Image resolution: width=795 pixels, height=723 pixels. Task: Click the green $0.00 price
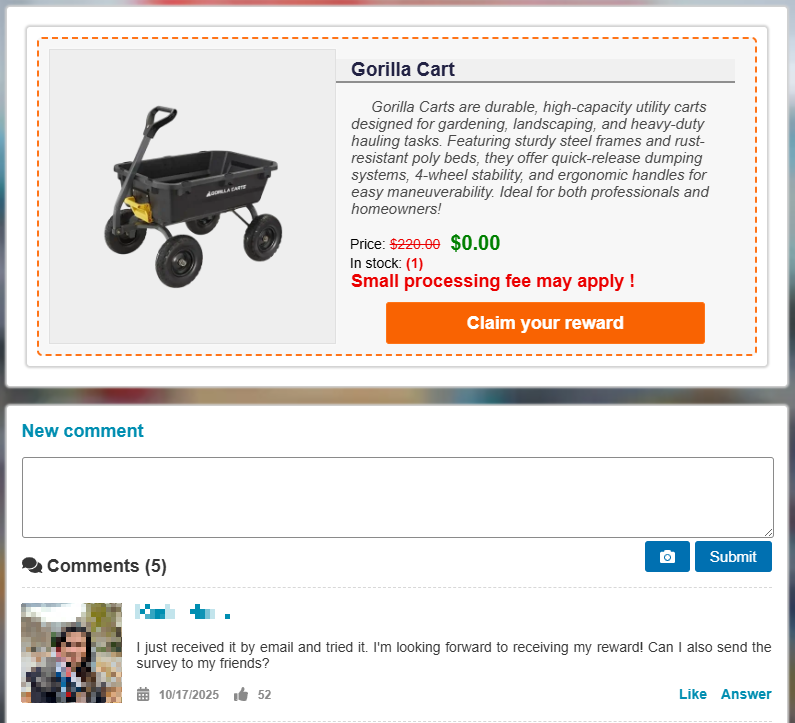(475, 243)
